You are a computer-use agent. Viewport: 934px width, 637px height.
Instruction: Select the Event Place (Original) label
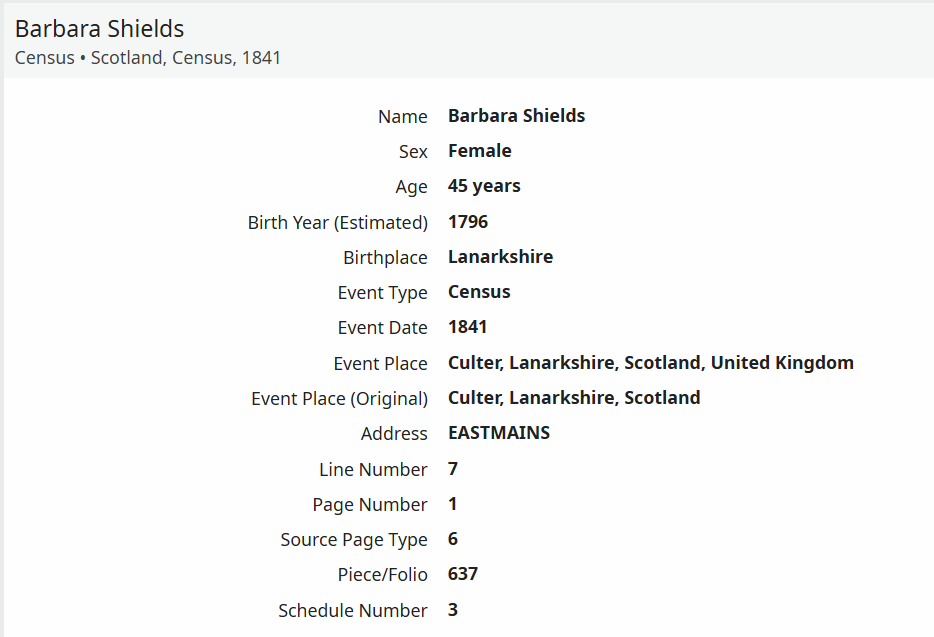pyautogui.click(x=340, y=399)
